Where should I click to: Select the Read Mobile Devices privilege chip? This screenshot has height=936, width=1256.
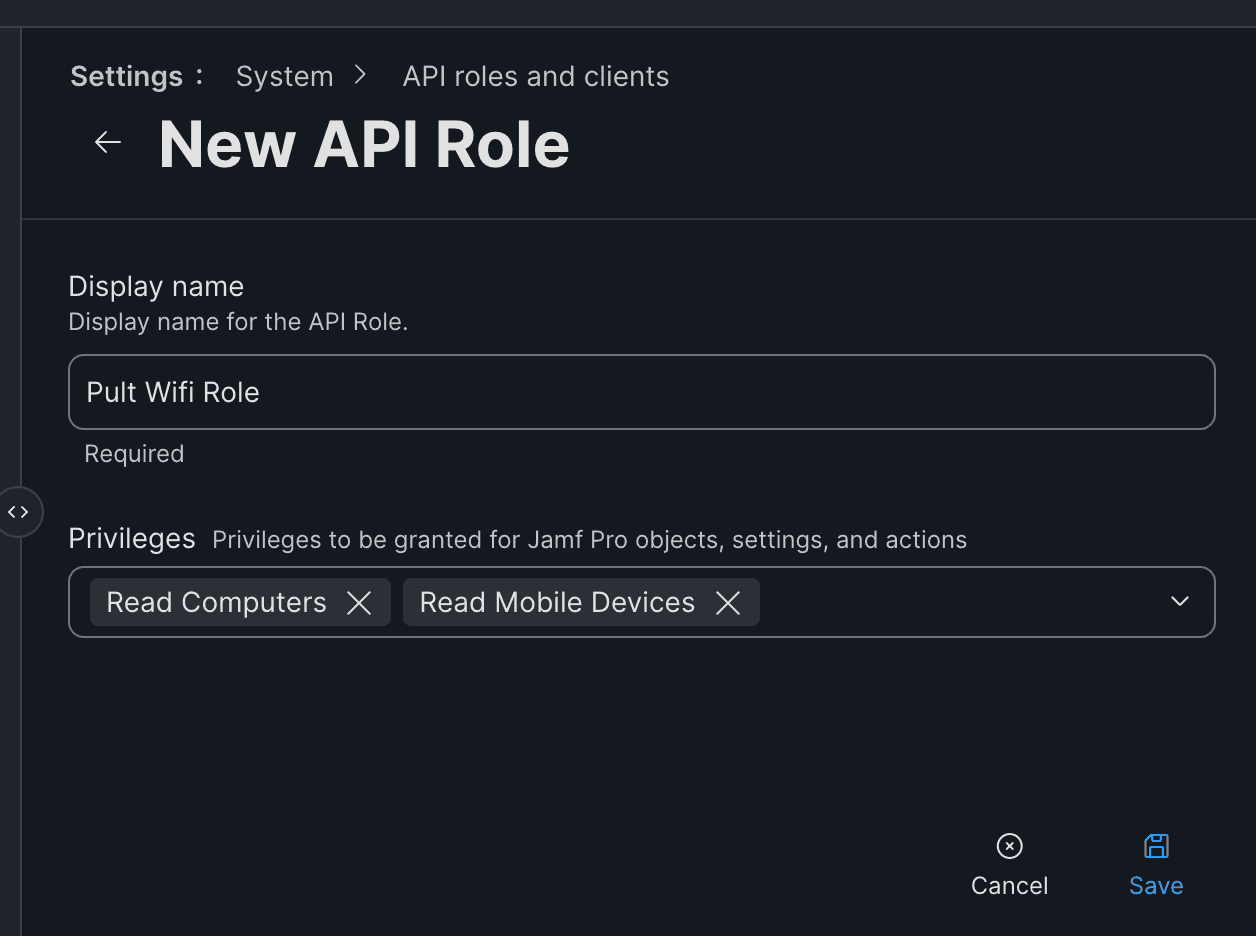click(556, 602)
